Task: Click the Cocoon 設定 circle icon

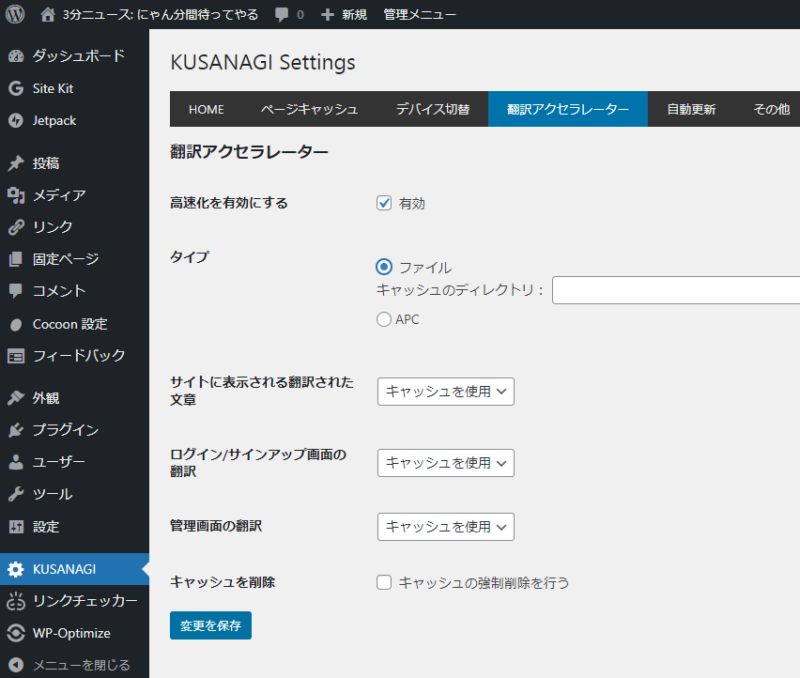Action: click(x=16, y=324)
